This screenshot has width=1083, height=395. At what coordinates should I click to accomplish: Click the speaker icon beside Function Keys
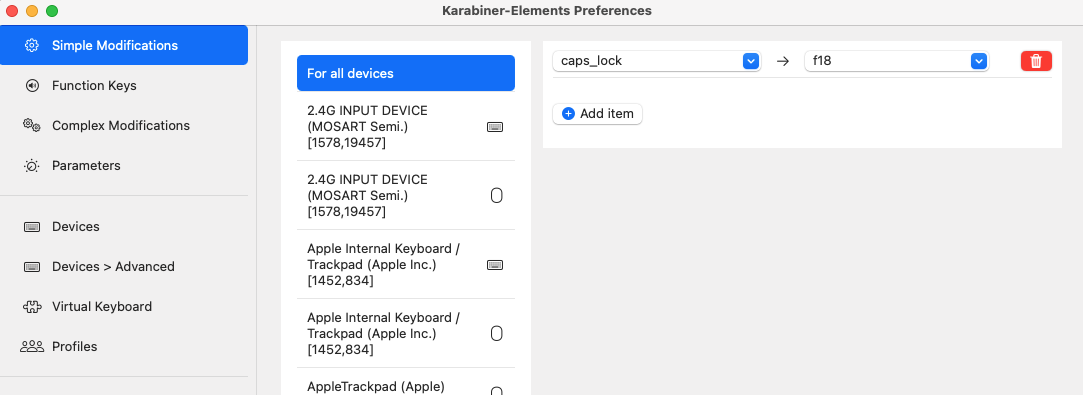click(32, 86)
